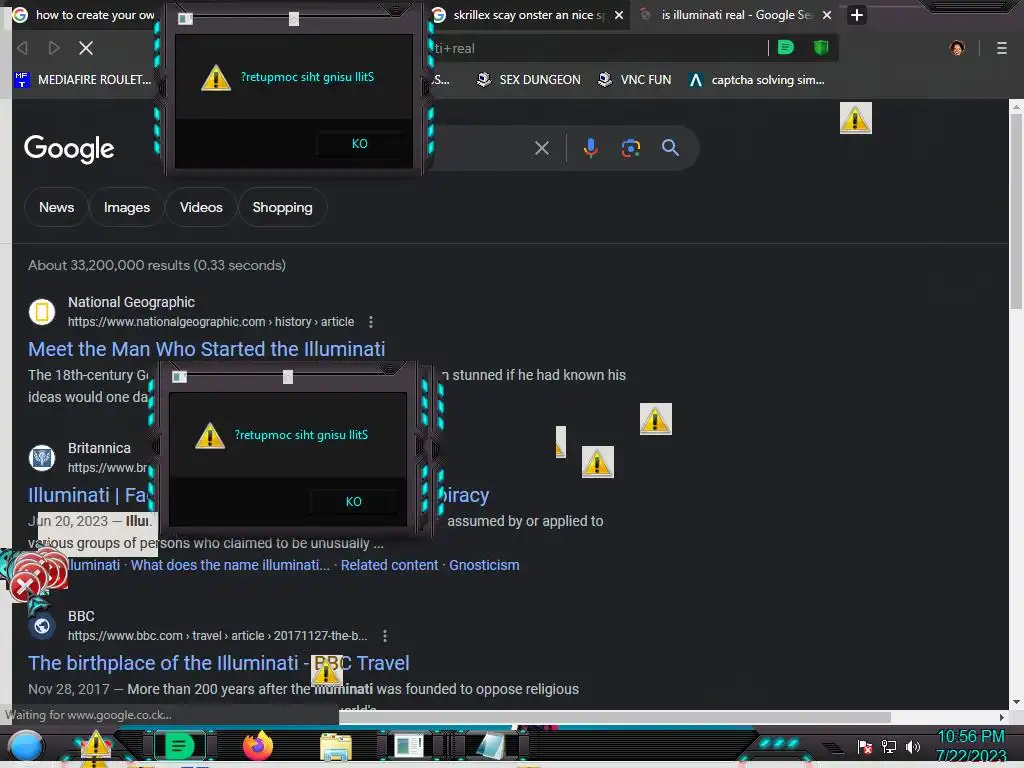Click the Action Center flag in the system tray

pyautogui.click(x=865, y=746)
